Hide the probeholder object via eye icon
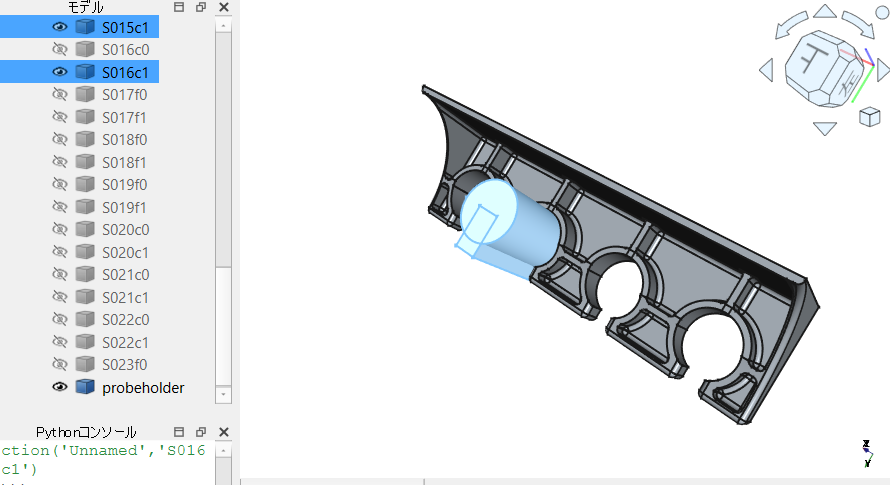890x485 pixels. point(60,387)
